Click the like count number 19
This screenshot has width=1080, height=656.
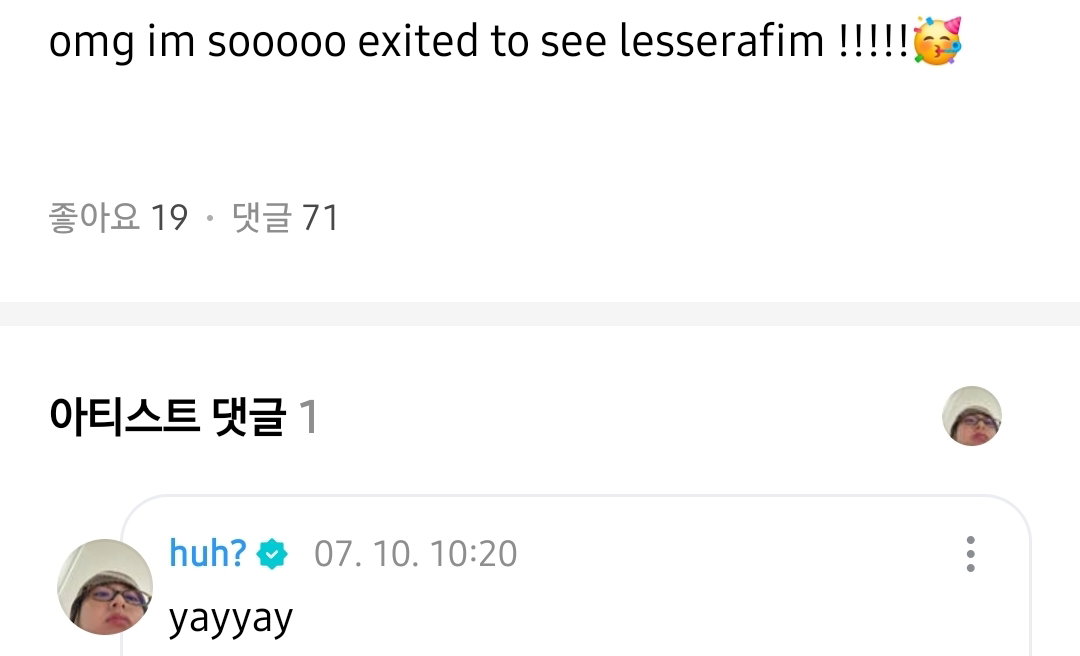169,218
